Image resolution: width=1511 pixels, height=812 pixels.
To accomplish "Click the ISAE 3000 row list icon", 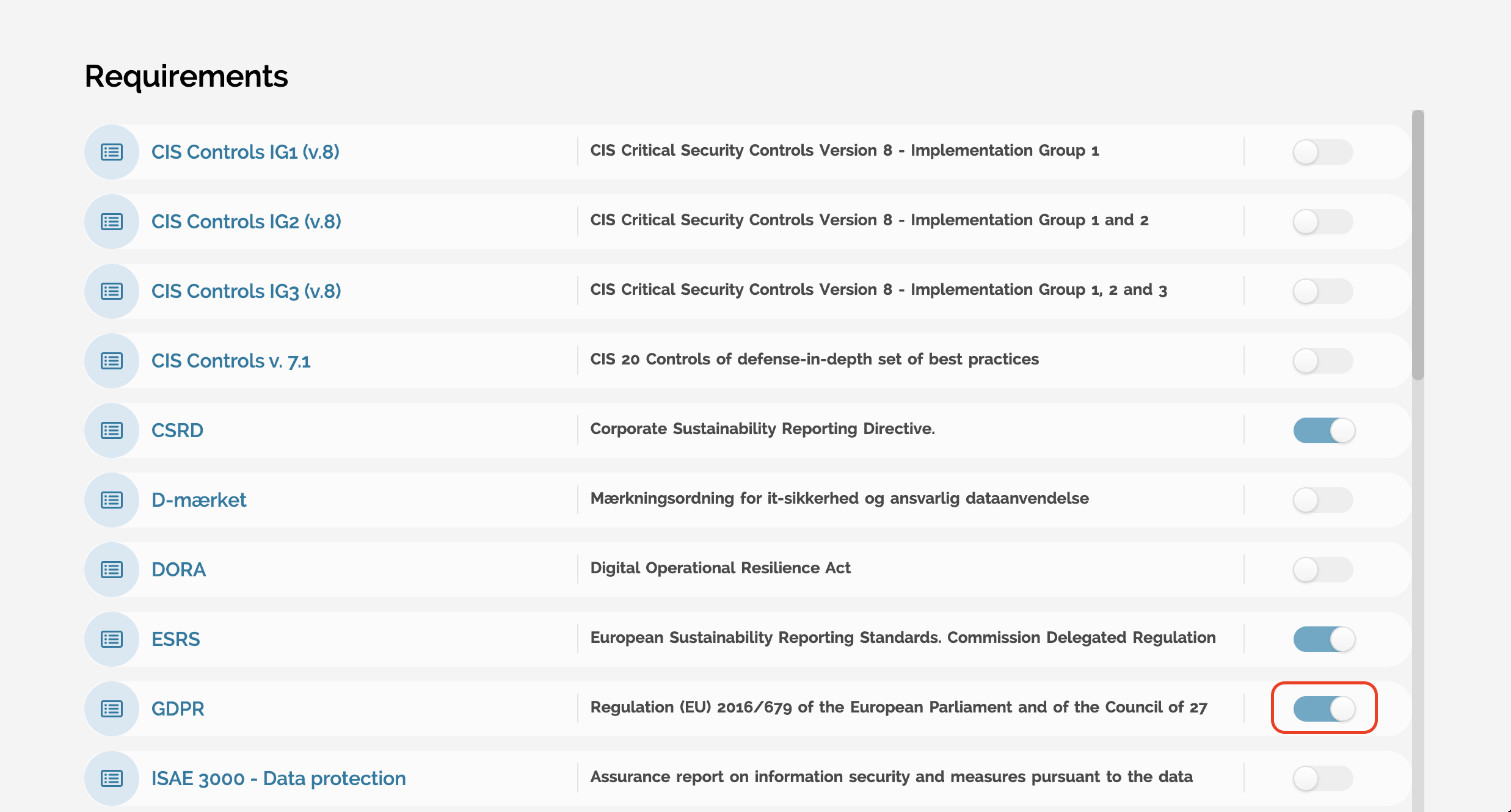I will 112,778.
